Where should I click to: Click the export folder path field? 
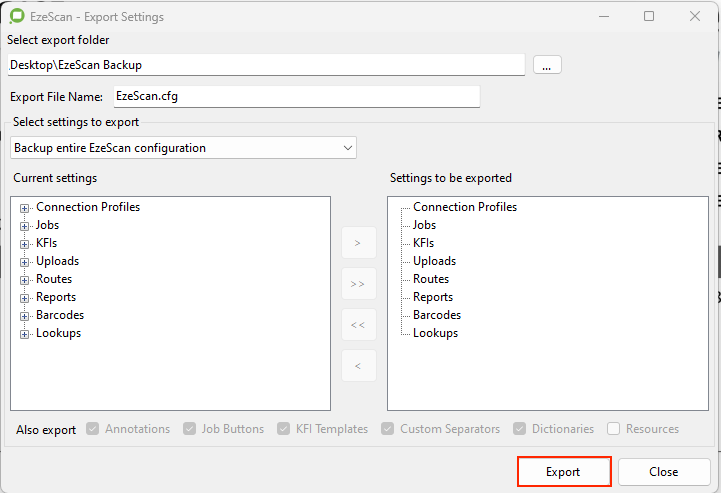pyautogui.click(x=265, y=65)
